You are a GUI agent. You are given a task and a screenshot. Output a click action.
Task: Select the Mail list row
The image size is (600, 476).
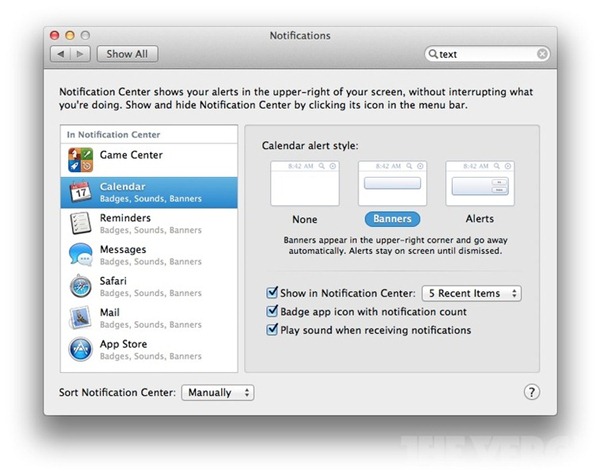tap(149, 318)
